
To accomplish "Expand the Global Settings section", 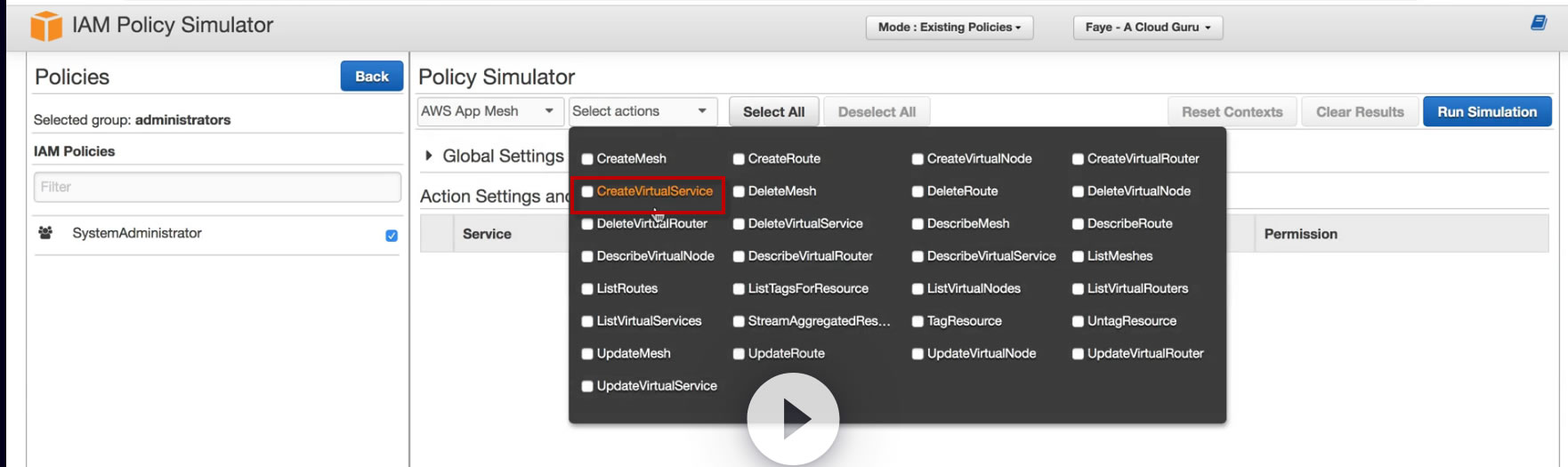I will point(429,156).
